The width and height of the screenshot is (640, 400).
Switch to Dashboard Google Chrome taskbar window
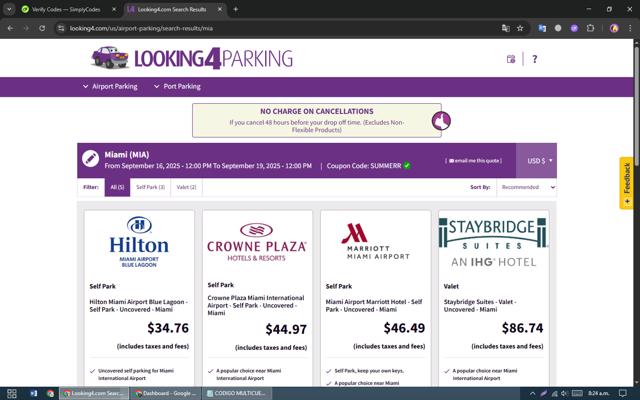[x=166, y=393]
